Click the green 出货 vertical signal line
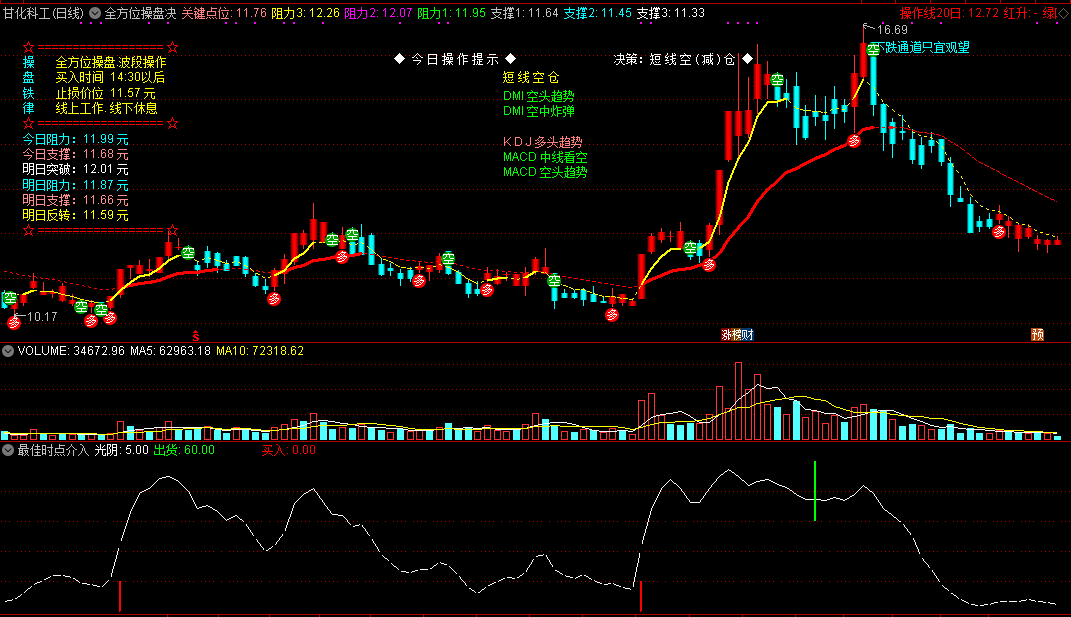This screenshot has width=1071, height=617. tap(815, 491)
